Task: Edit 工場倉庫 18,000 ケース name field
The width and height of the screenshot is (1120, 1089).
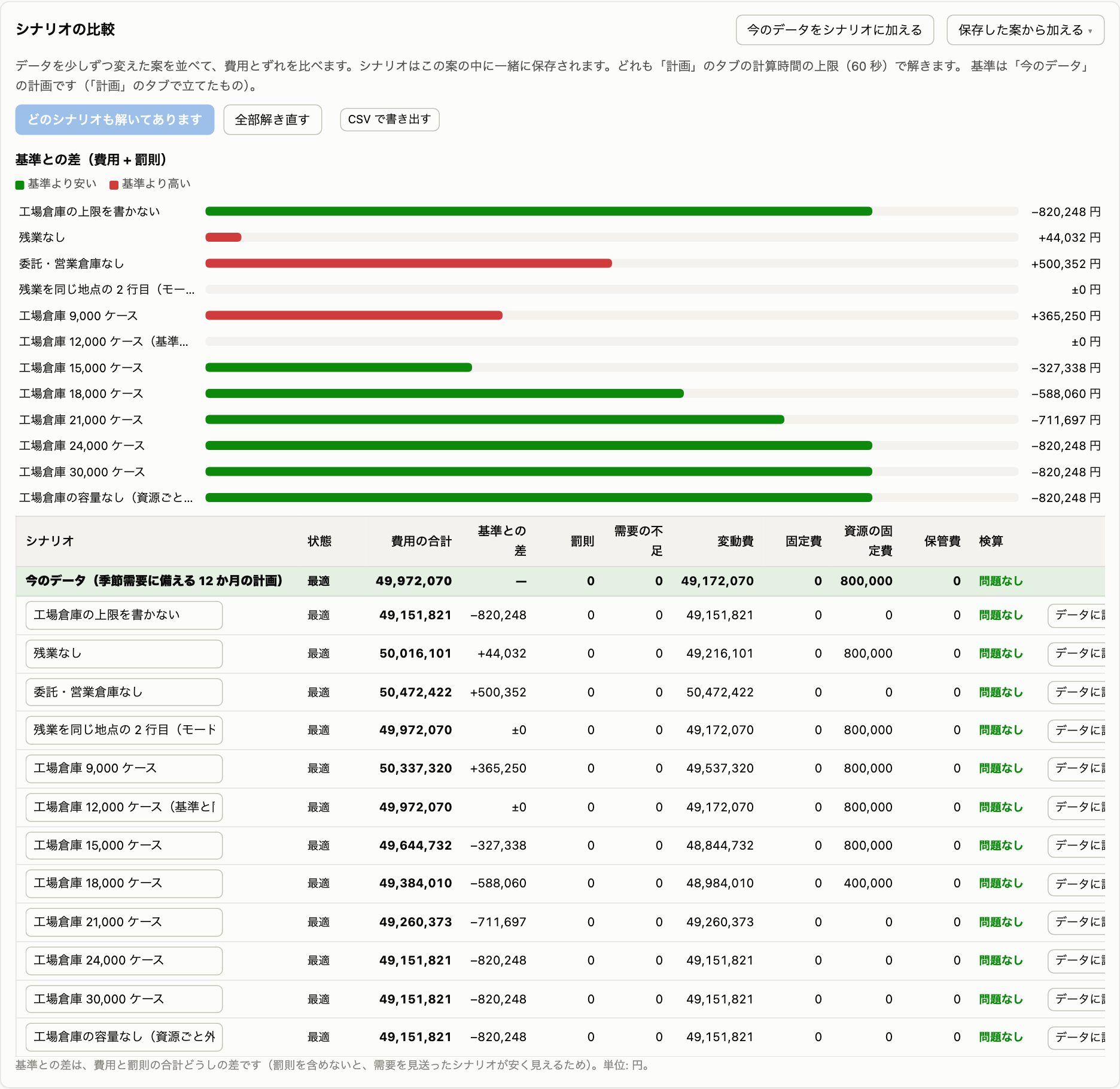Action: 124,883
